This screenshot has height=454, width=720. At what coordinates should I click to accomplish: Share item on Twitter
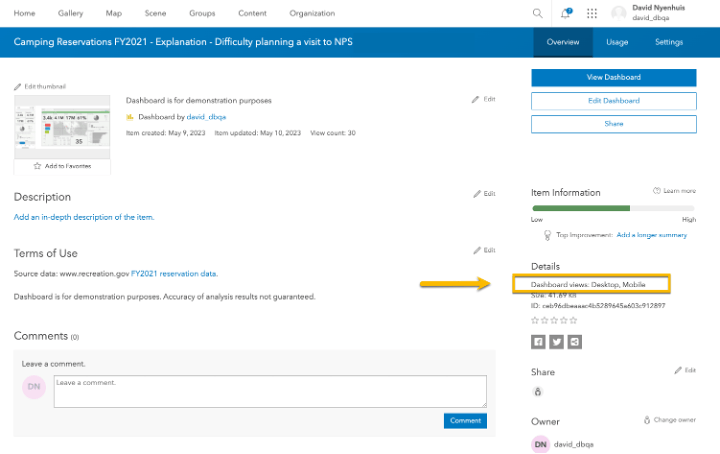point(557,342)
